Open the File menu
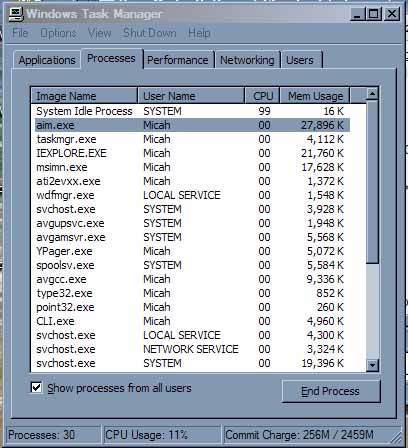Image resolution: width=408 pixels, height=448 pixels. pyautogui.click(x=20, y=33)
